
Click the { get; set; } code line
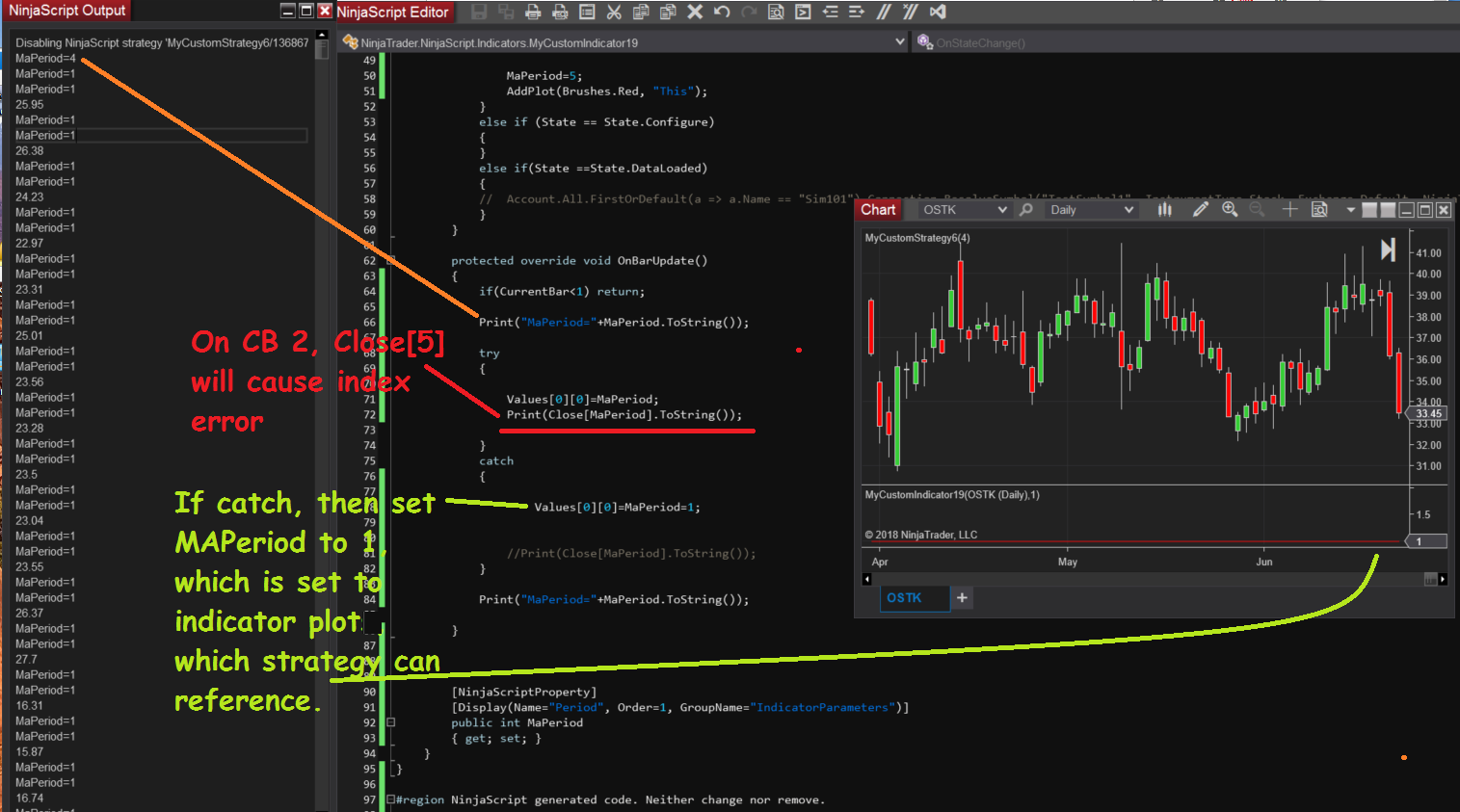(x=496, y=739)
